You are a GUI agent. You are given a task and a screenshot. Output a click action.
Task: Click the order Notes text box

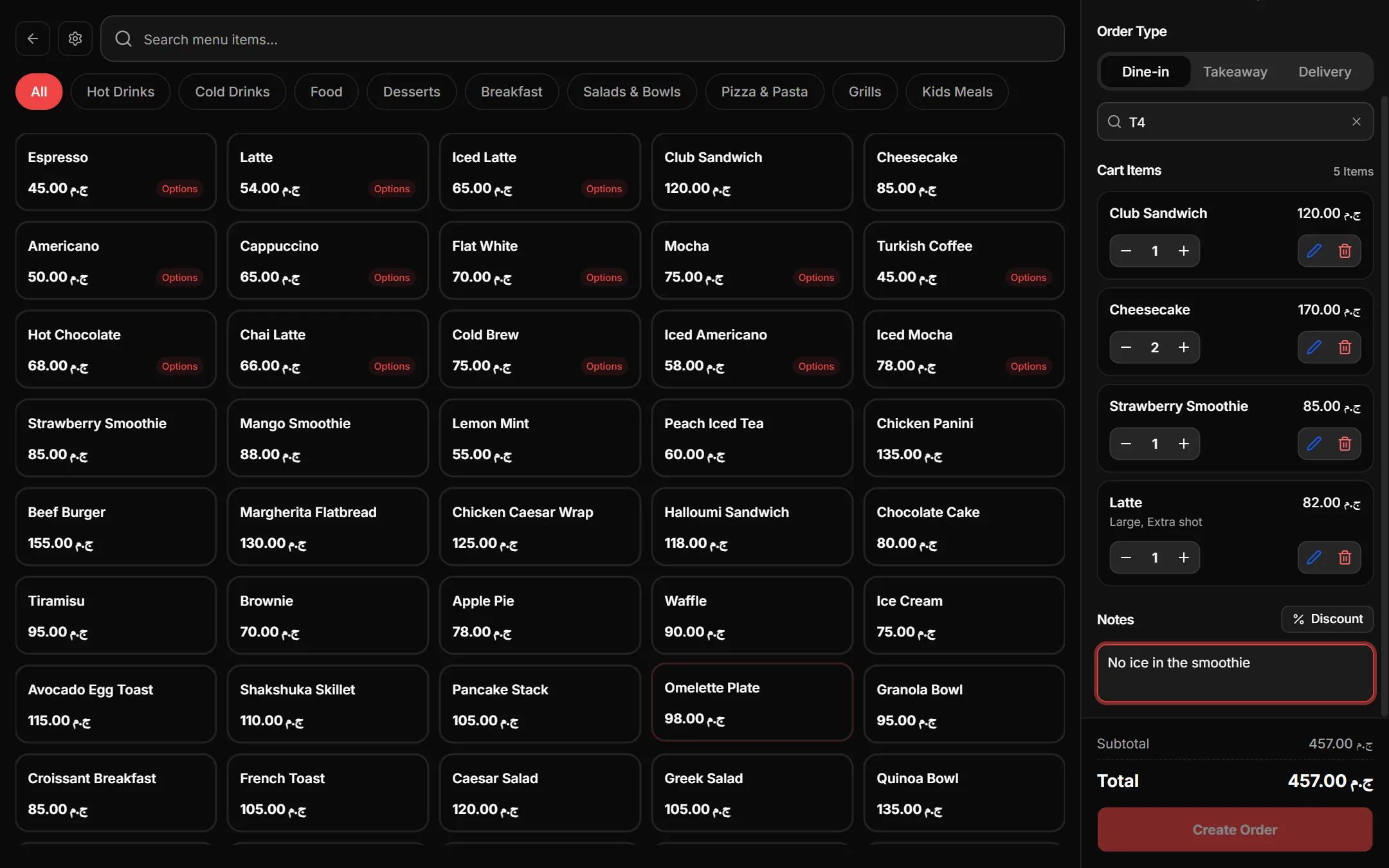[x=1235, y=673]
